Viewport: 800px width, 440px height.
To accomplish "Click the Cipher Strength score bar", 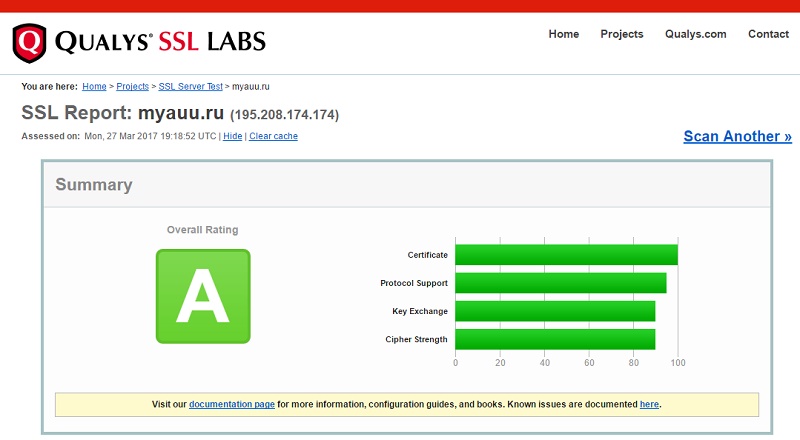I will [555, 339].
